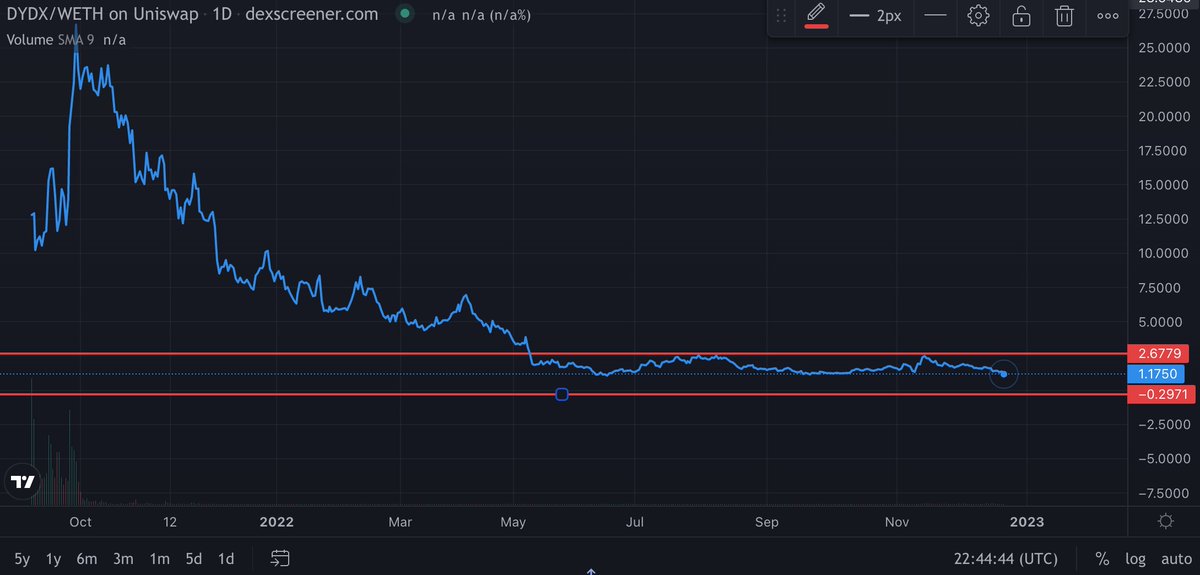
Task: Open line color picker with pencil icon
Action: (x=816, y=16)
